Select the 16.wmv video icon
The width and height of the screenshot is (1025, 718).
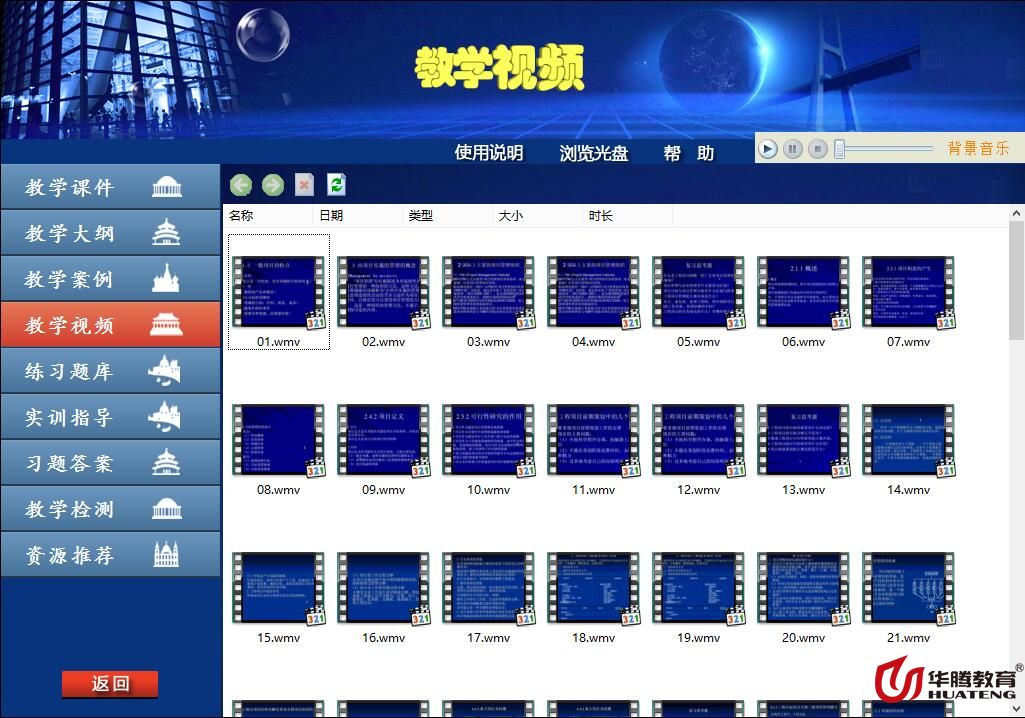click(x=384, y=588)
